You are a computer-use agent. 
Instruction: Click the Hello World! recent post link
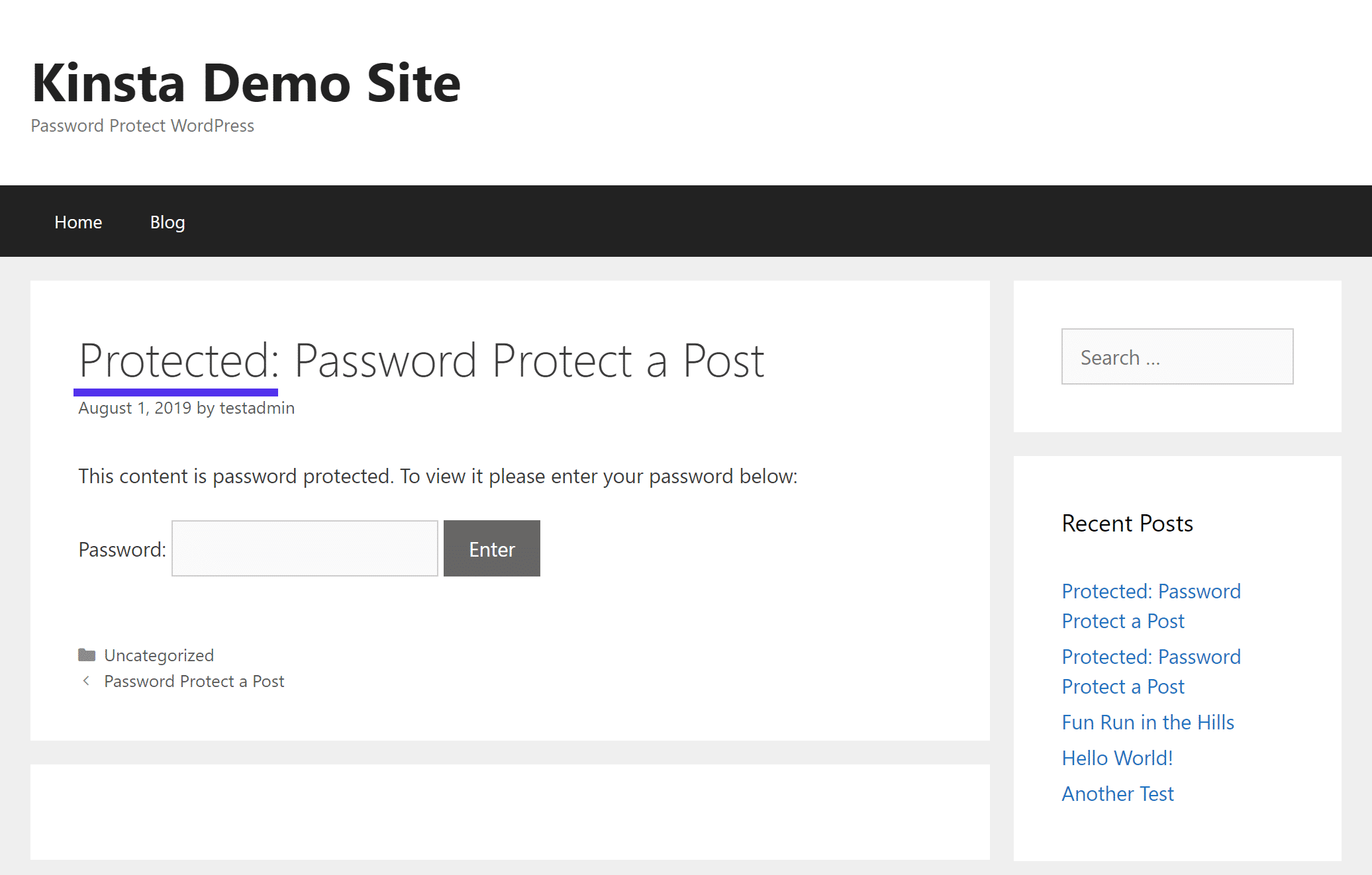[1117, 757]
